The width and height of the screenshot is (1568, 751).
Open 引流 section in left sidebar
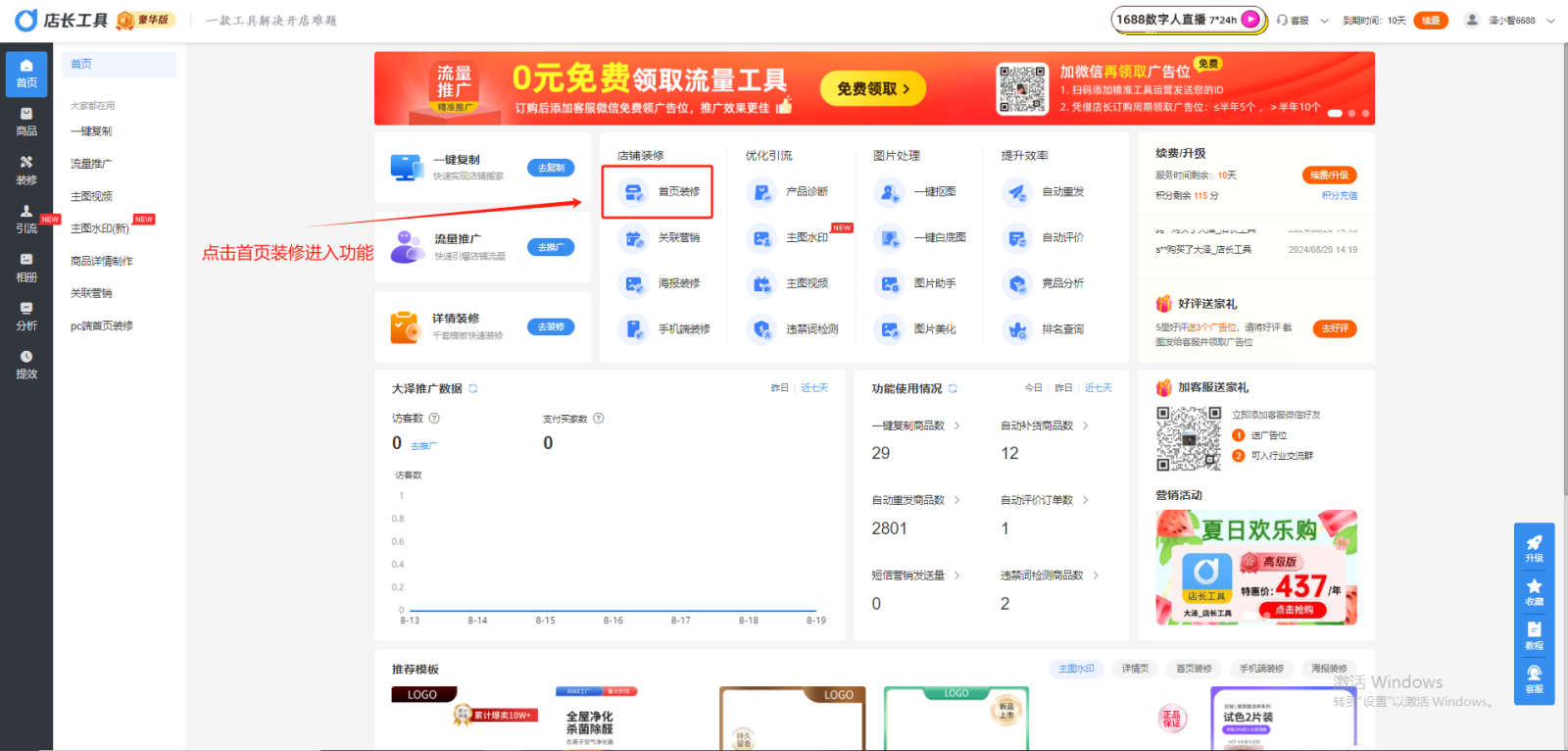26,220
